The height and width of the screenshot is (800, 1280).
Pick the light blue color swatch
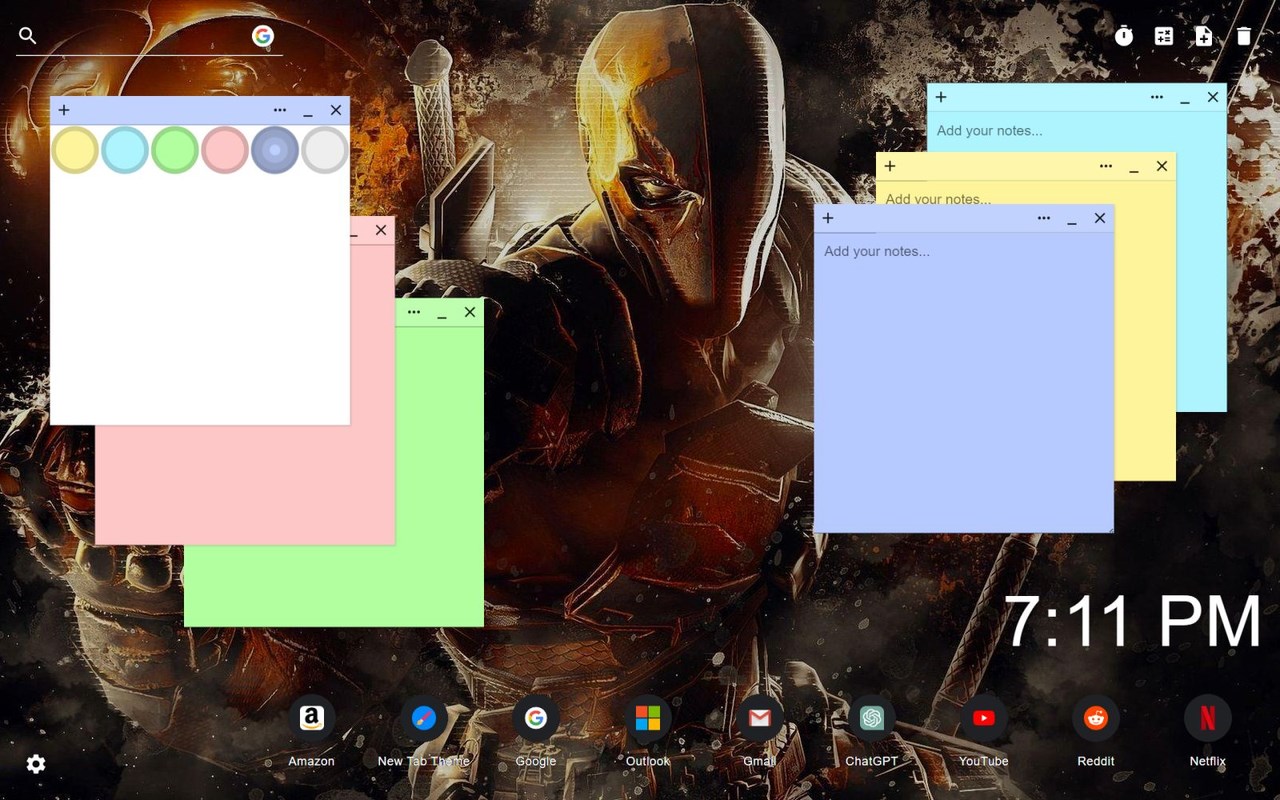(x=125, y=150)
